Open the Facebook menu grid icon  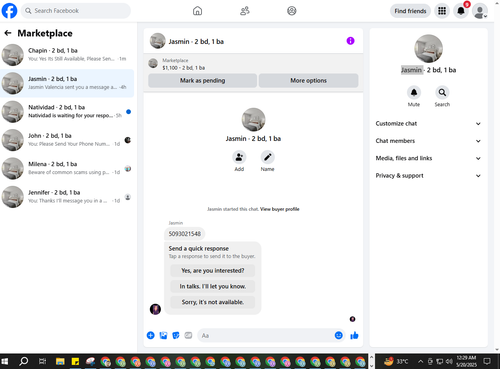tap(442, 11)
